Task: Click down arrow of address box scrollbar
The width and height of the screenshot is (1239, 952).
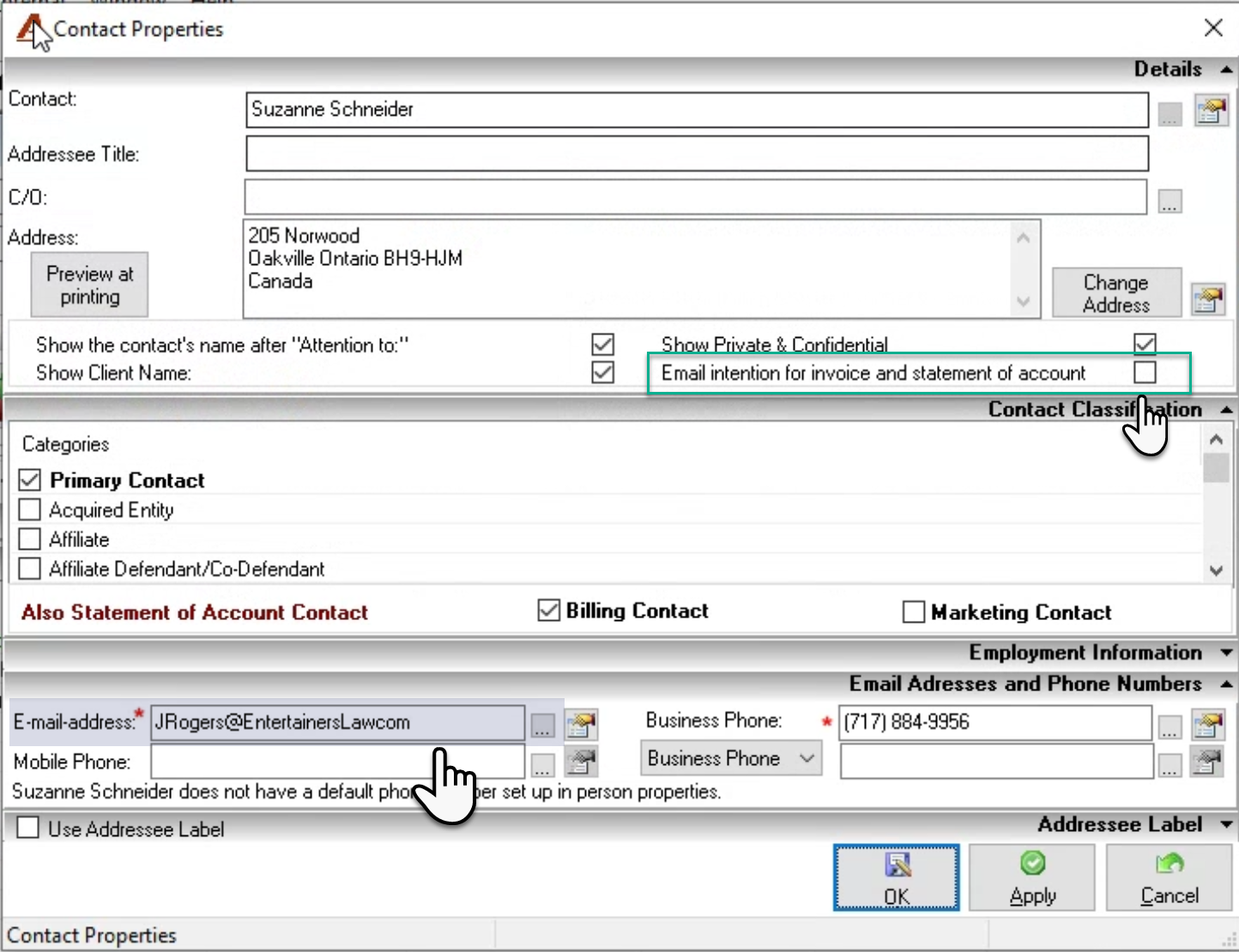Action: click(1023, 302)
